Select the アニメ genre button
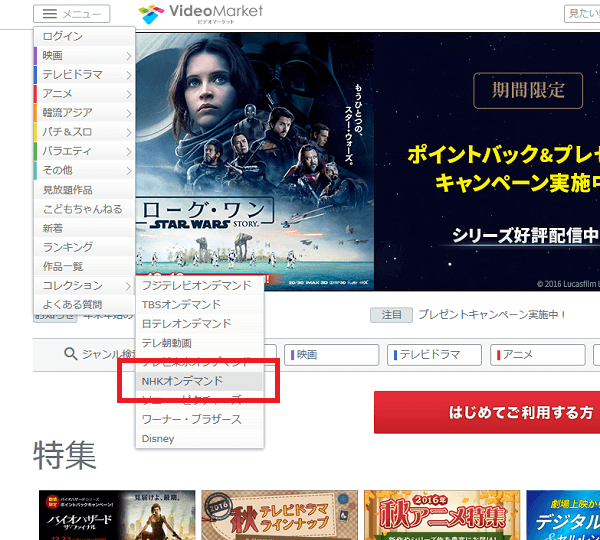Screen dimensions: 600x540 point(538,355)
